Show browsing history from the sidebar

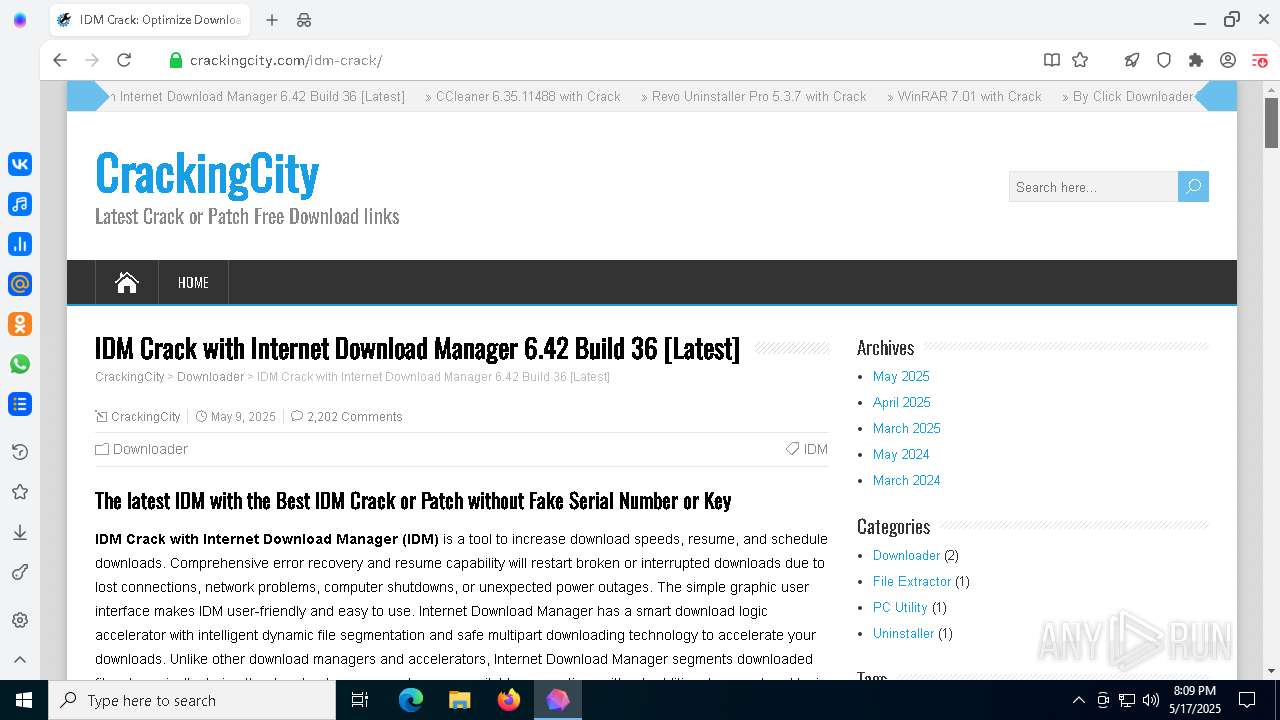tap(20, 452)
